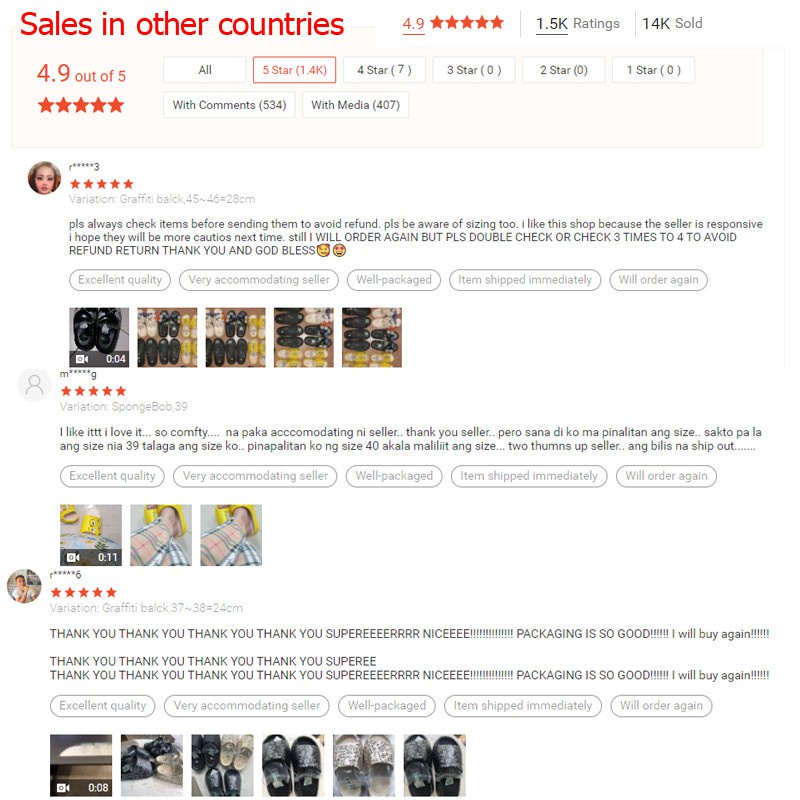Show reviews With Comments (534)
The width and height of the screenshot is (800, 800).
point(229,105)
